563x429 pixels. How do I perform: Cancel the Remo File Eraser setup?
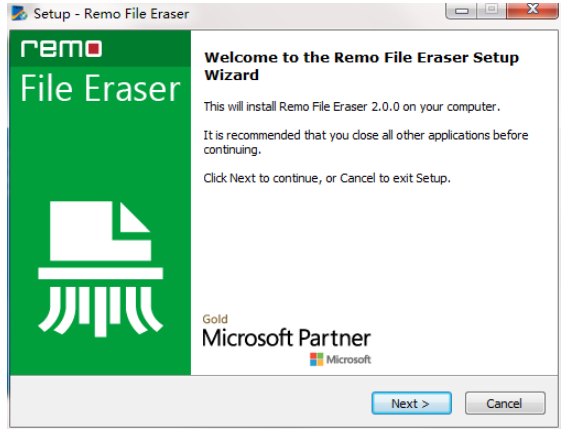point(505,403)
